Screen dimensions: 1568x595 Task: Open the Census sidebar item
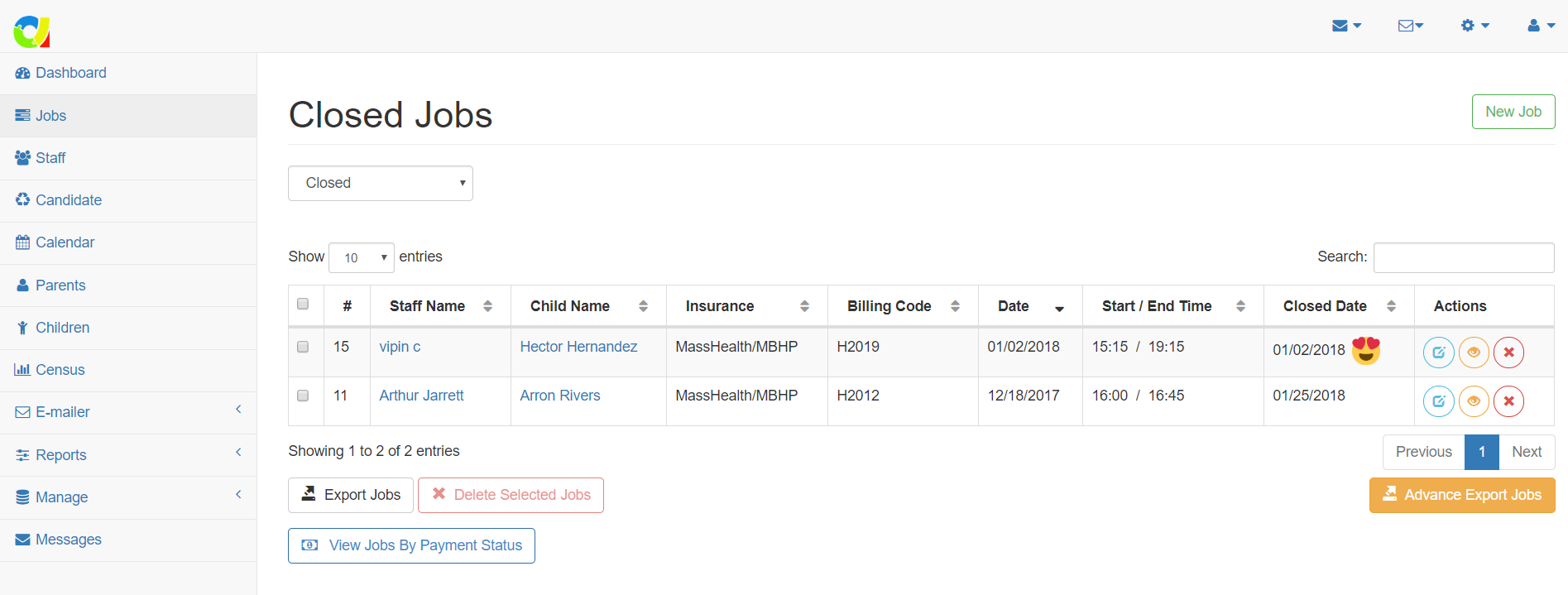pyautogui.click(x=60, y=370)
